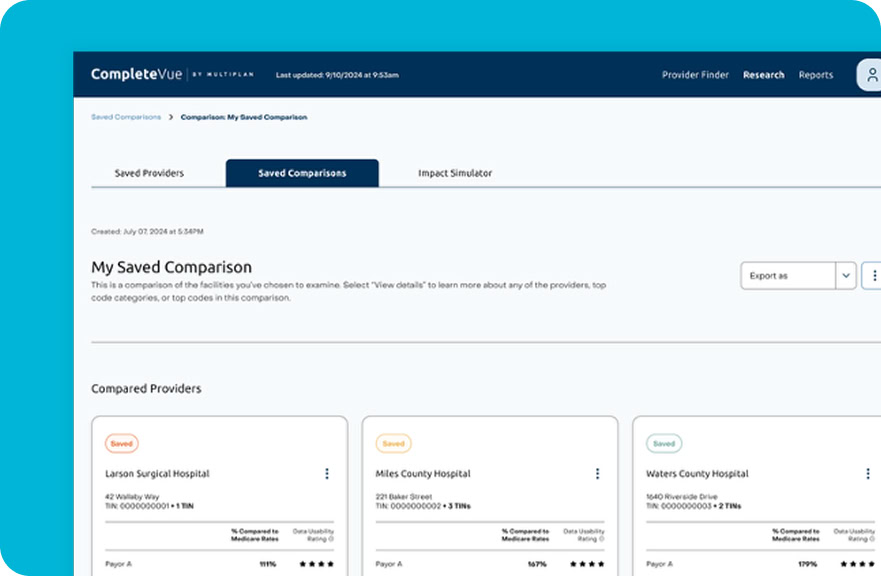This screenshot has width=881, height=576.
Task: Switch to the Saved Providers tab
Action: coord(149,173)
